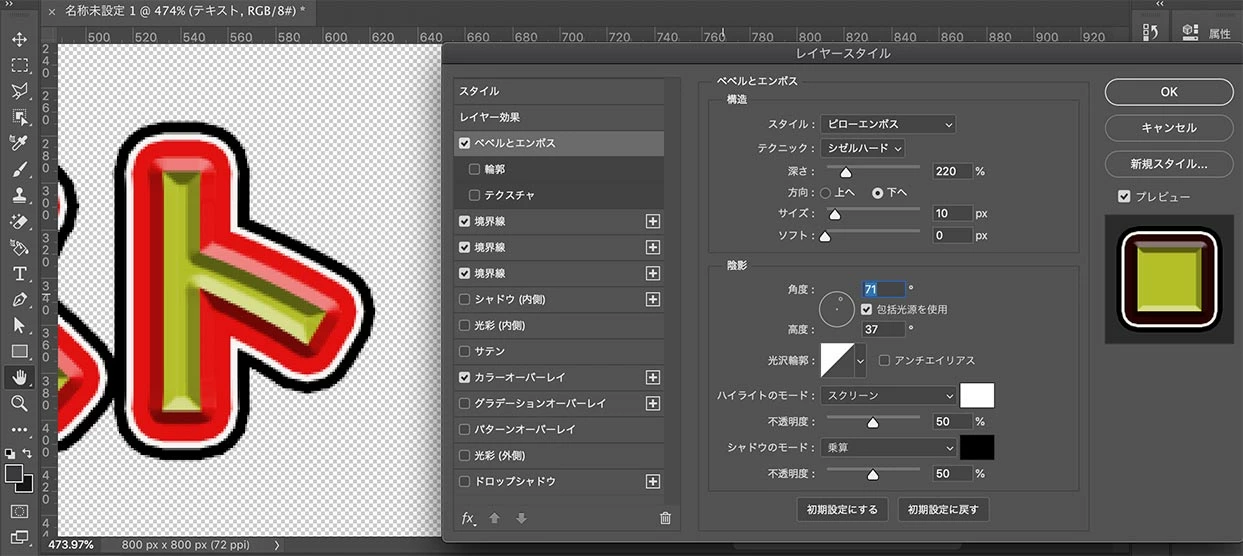Open the history panel icon at top right
Image resolution: width=1243 pixels, height=556 pixels.
coord(1150,32)
